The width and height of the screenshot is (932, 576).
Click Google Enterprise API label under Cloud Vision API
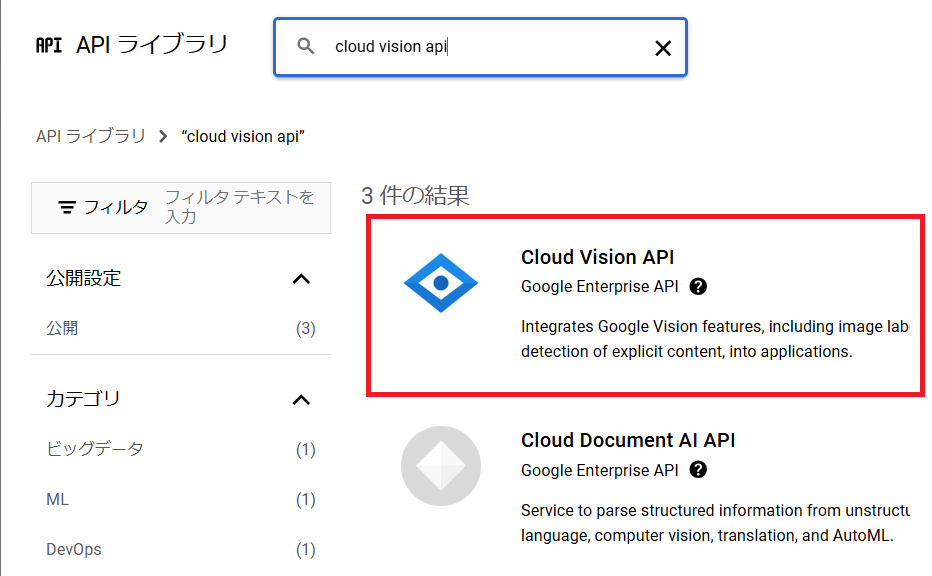[600, 287]
